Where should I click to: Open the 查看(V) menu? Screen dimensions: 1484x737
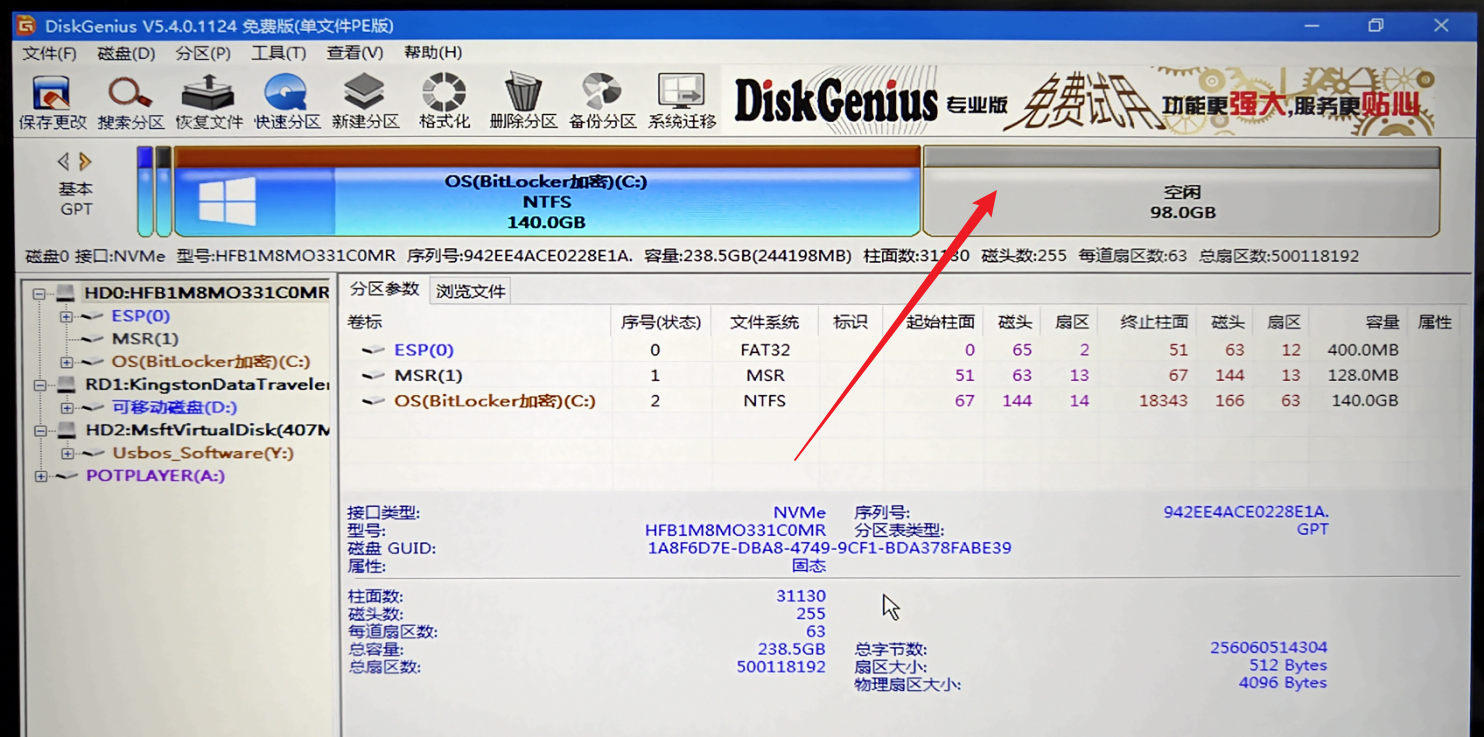click(355, 53)
